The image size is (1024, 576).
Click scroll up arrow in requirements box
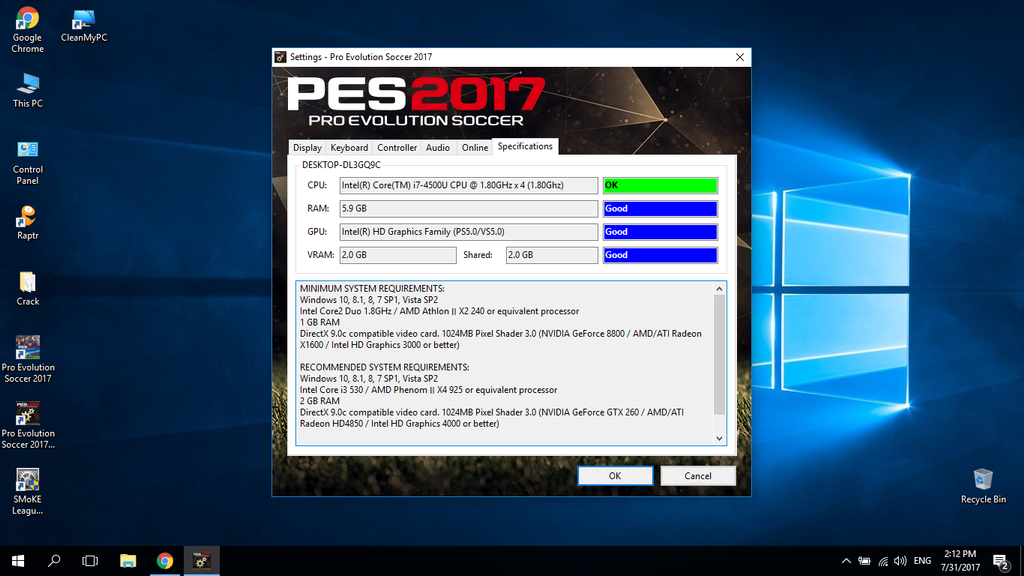(x=719, y=289)
